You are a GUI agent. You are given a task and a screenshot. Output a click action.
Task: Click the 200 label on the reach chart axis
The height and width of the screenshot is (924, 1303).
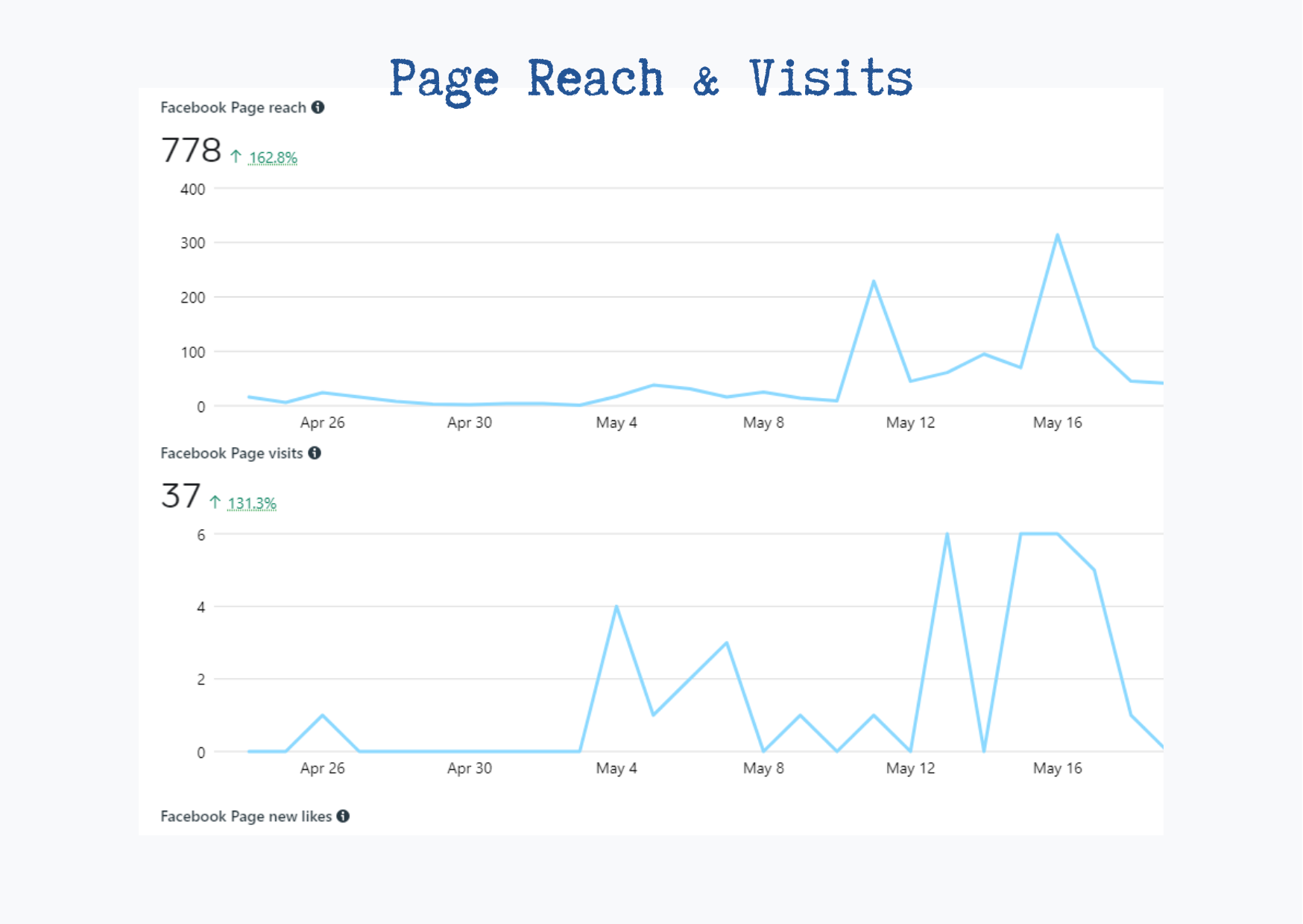(x=192, y=297)
